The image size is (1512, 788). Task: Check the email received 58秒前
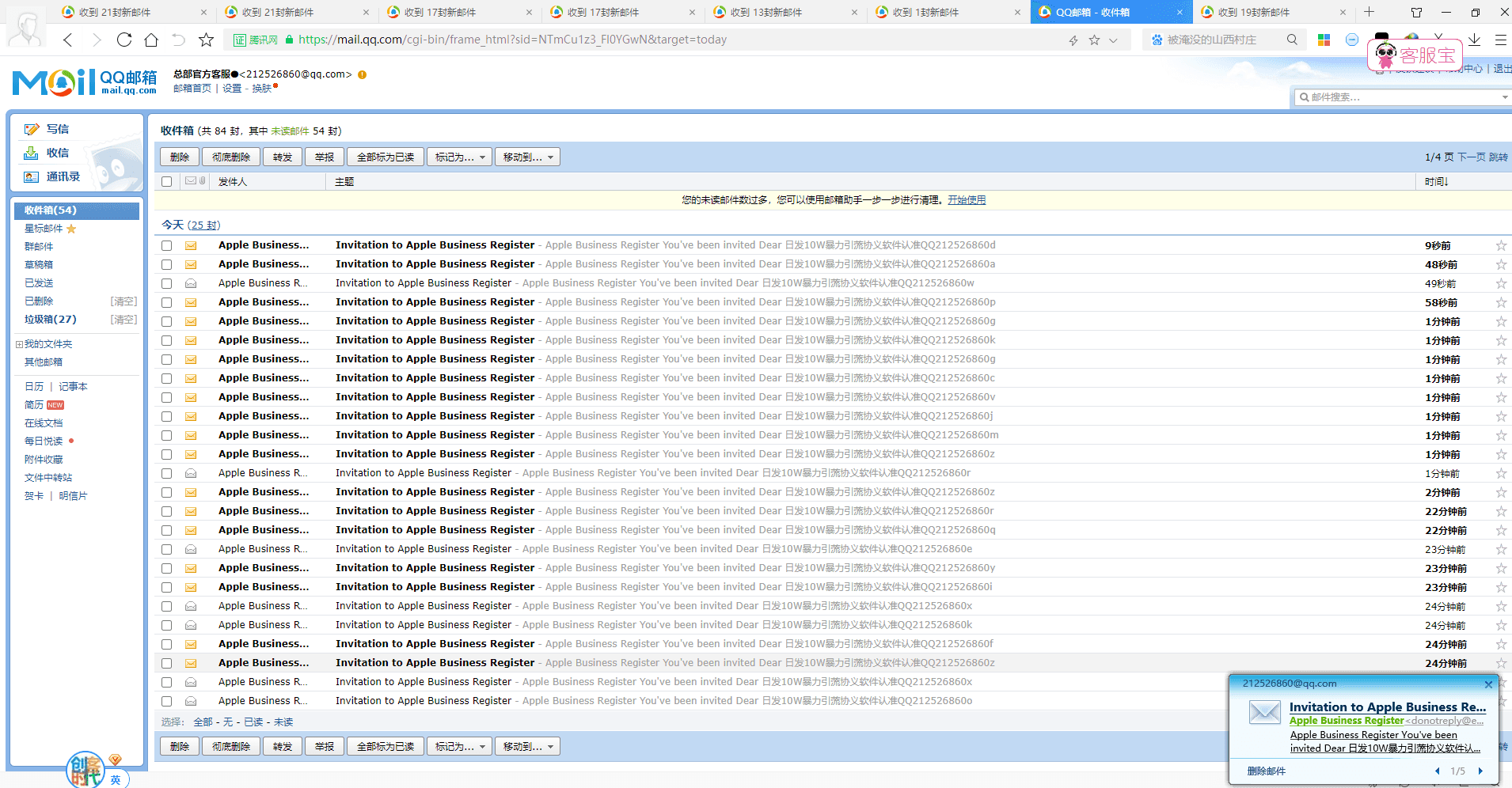coord(166,302)
